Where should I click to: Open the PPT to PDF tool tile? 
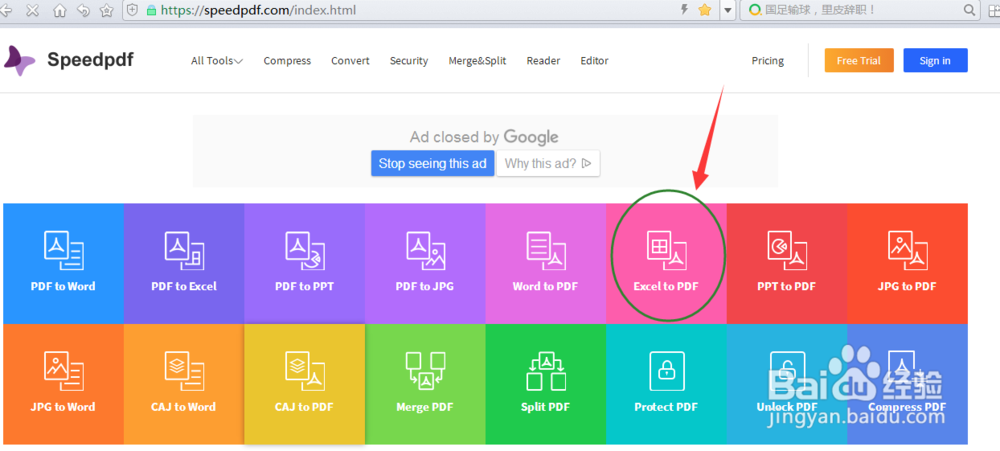[786, 263]
